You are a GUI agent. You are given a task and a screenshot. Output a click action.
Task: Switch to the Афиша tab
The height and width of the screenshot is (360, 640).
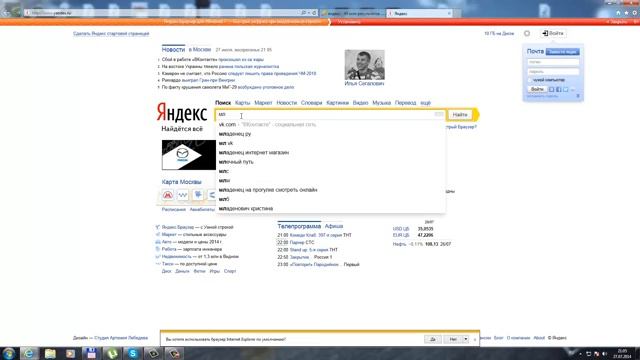pos(334,226)
